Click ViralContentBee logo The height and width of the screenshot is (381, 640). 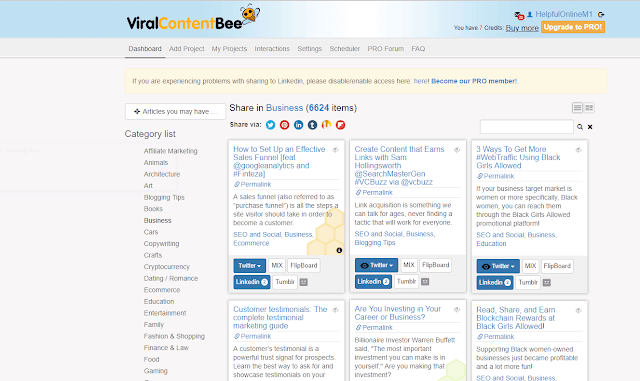tap(193, 18)
